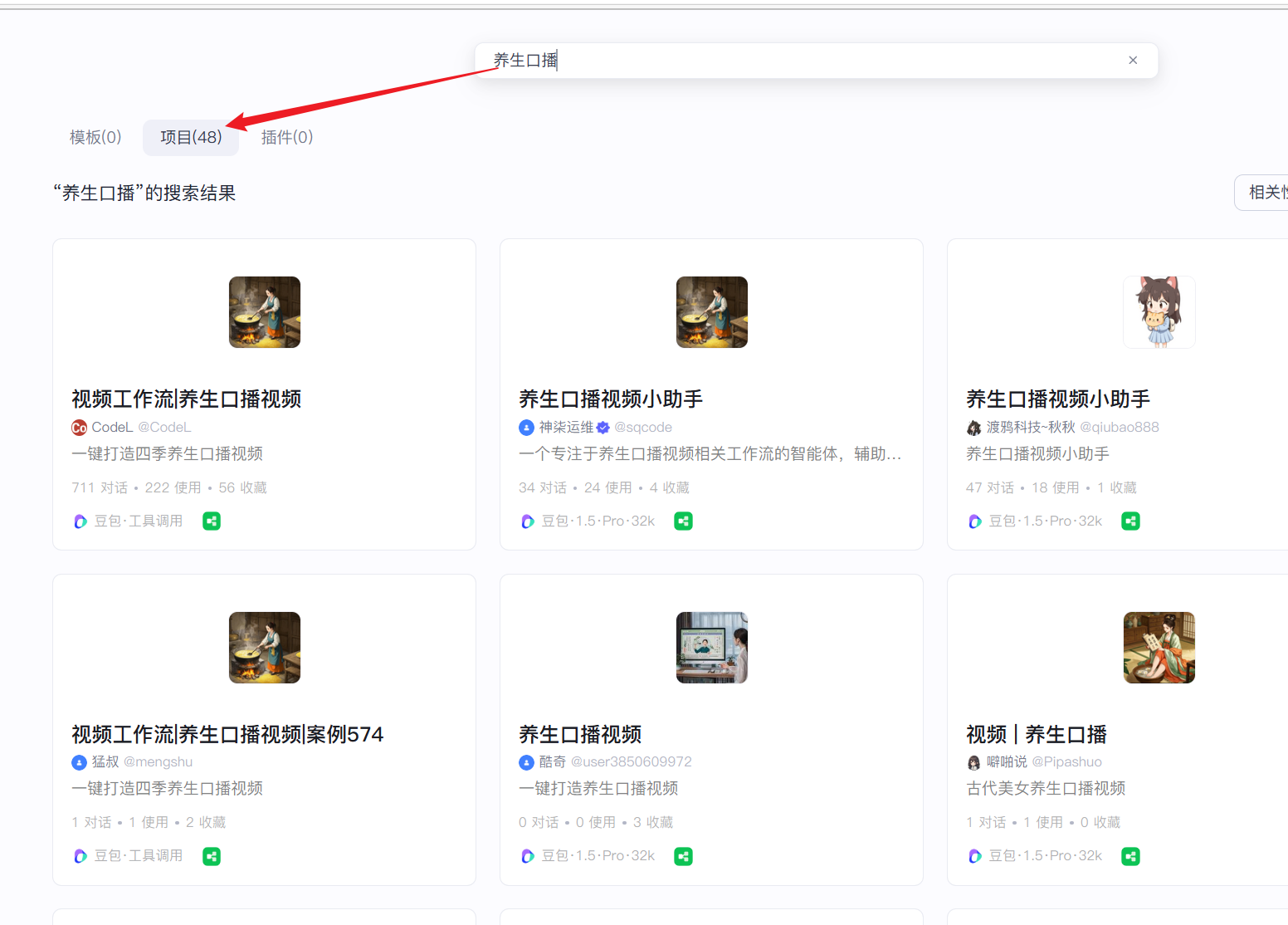Click the 豆包·1.5·Pro·32k label on 酷奇's card

pos(598,856)
